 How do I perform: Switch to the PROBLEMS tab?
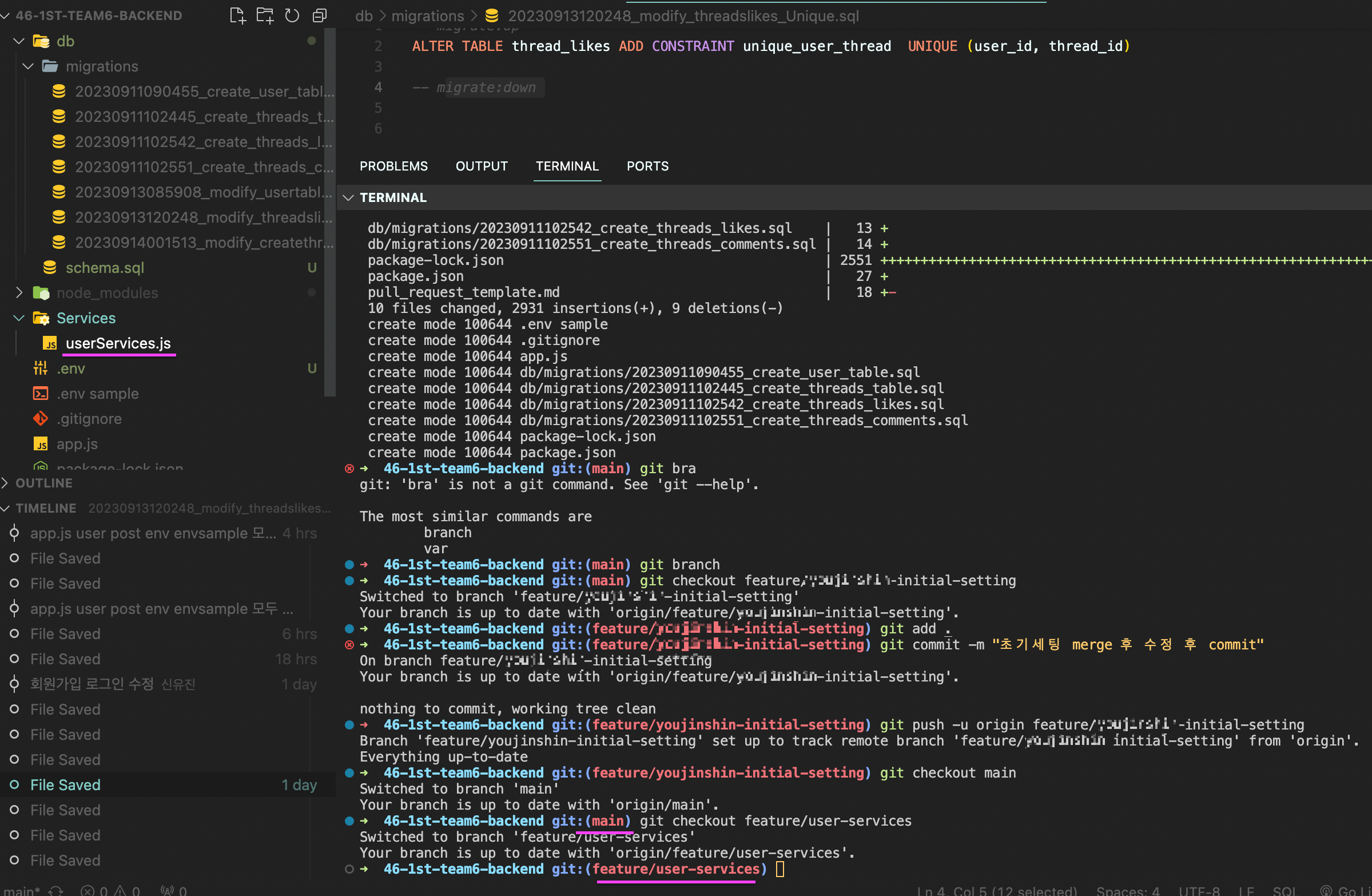coord(393,166)
